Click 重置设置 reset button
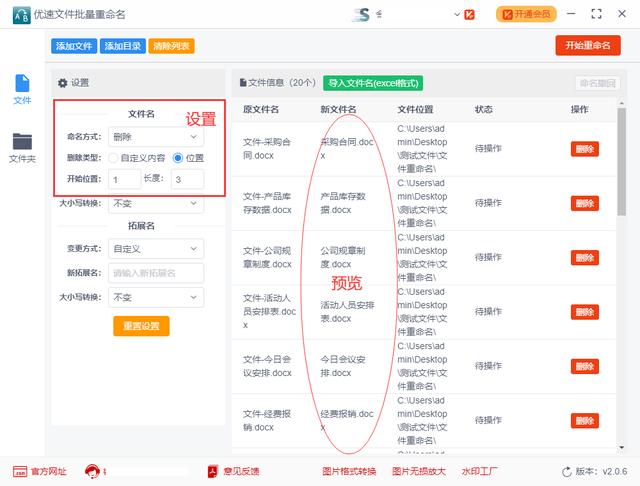This screenshot has width=640, height=486. (x=141, y=326)
